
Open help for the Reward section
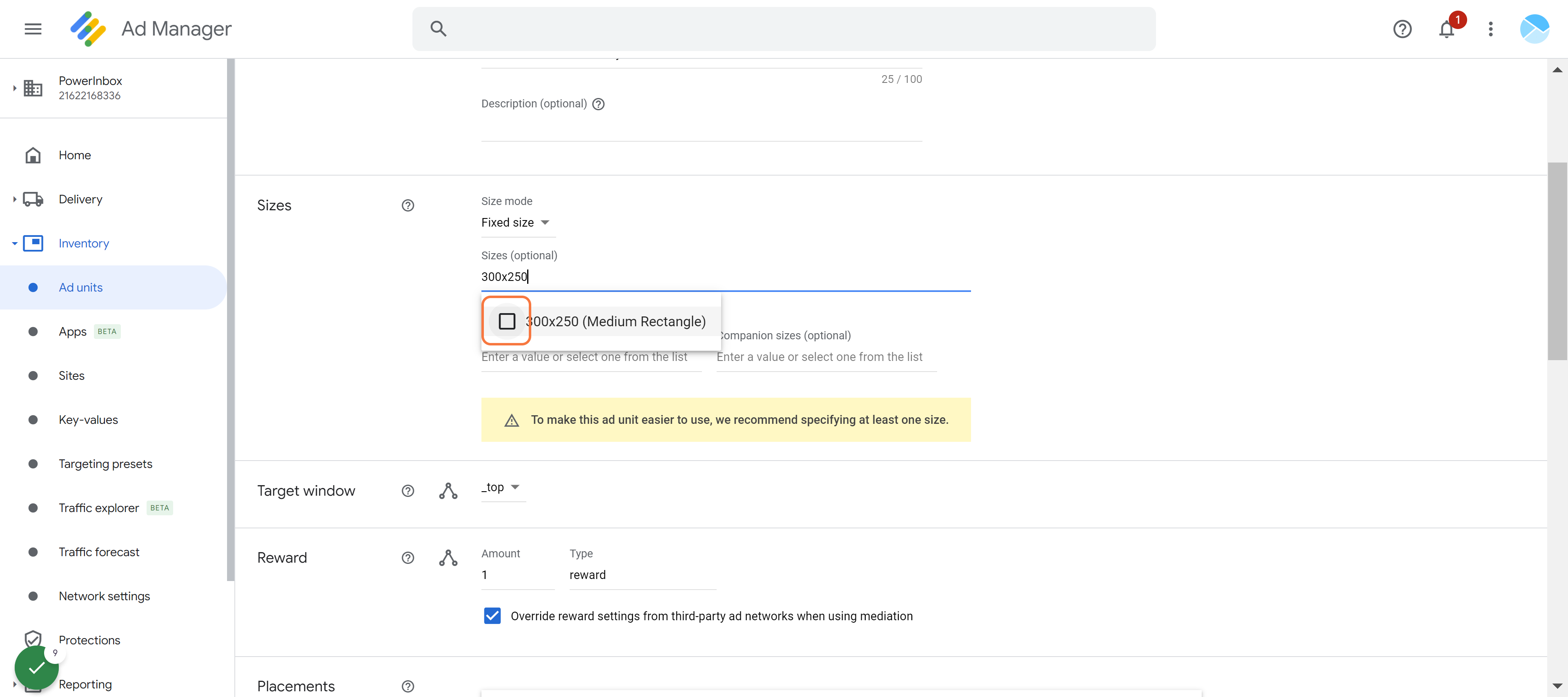tap(408, 558)
